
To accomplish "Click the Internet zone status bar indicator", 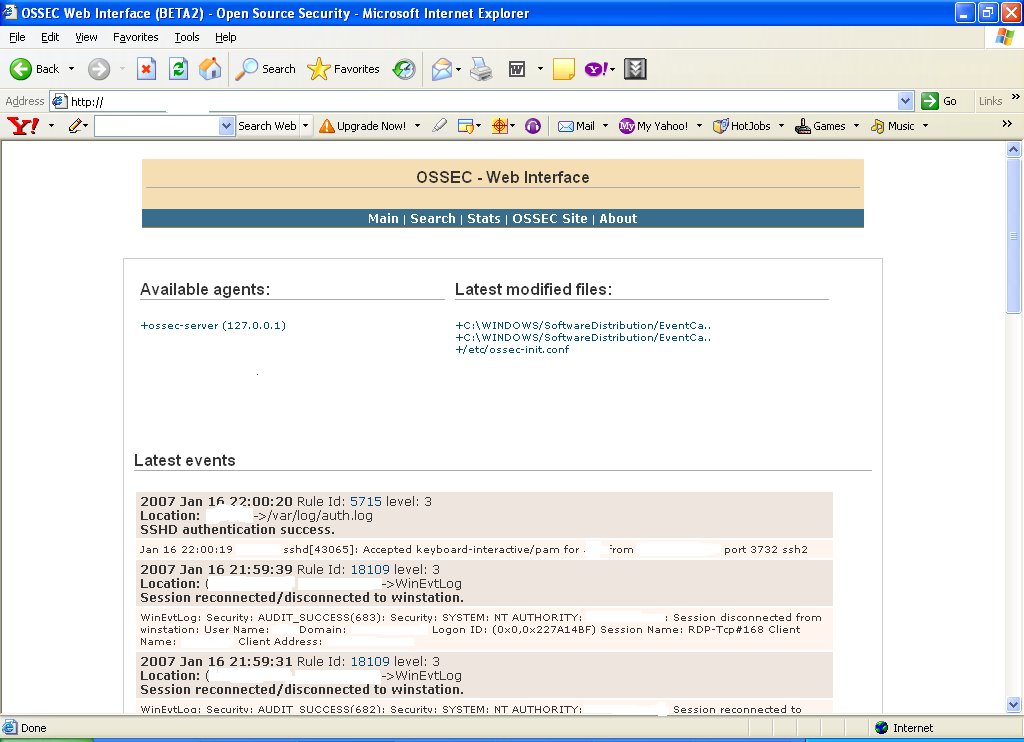I will click(904, 728).
